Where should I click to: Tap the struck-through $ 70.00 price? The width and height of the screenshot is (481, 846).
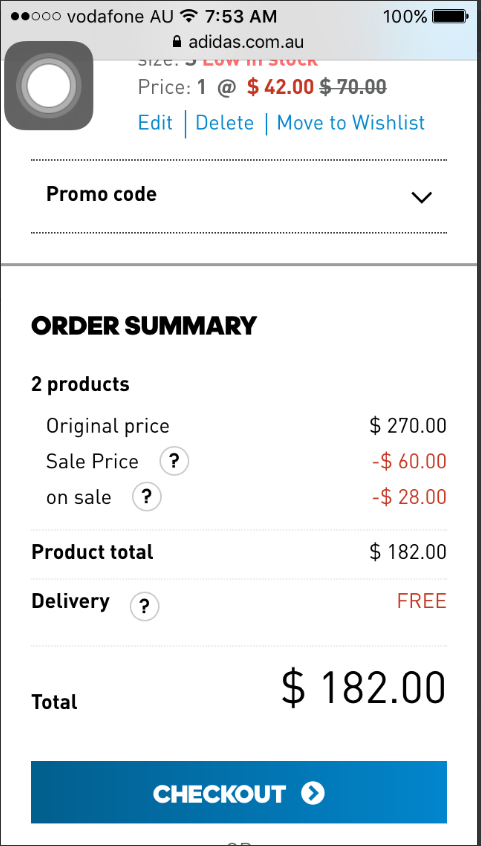tap(353, 86)
